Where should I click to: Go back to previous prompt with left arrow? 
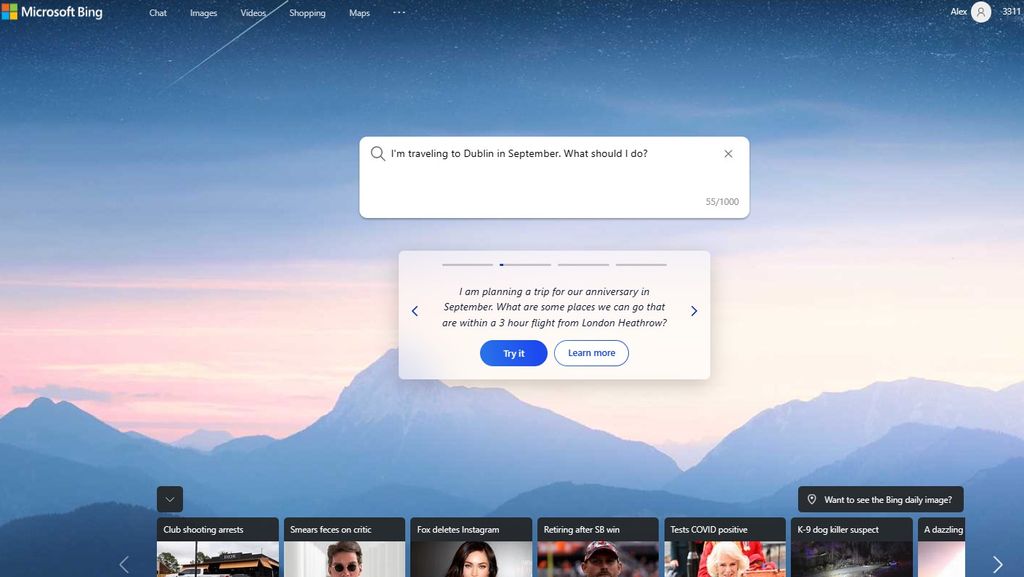pos(414,310)
